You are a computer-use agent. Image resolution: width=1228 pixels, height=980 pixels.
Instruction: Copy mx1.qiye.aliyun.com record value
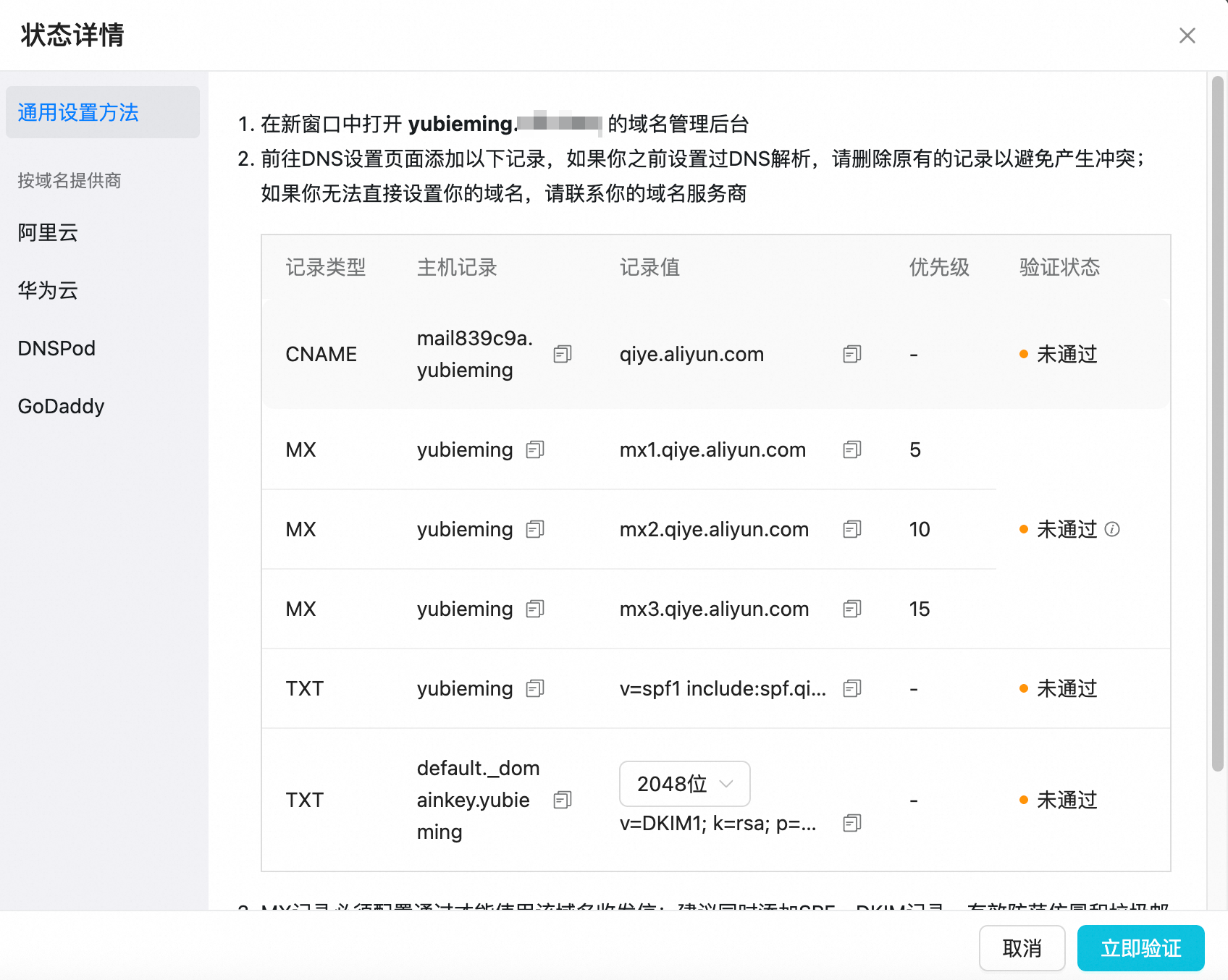tap(852, 449)
